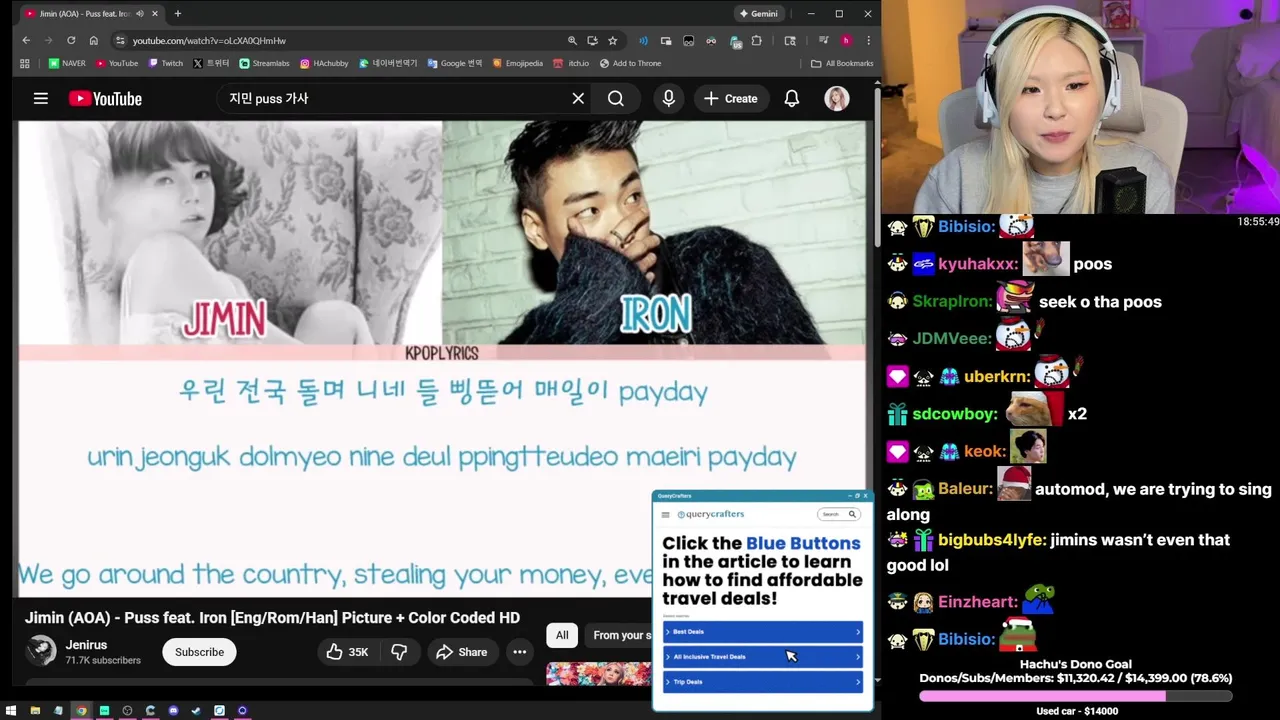
Task: Start voice search with the microphone
Action: (668, 98)
